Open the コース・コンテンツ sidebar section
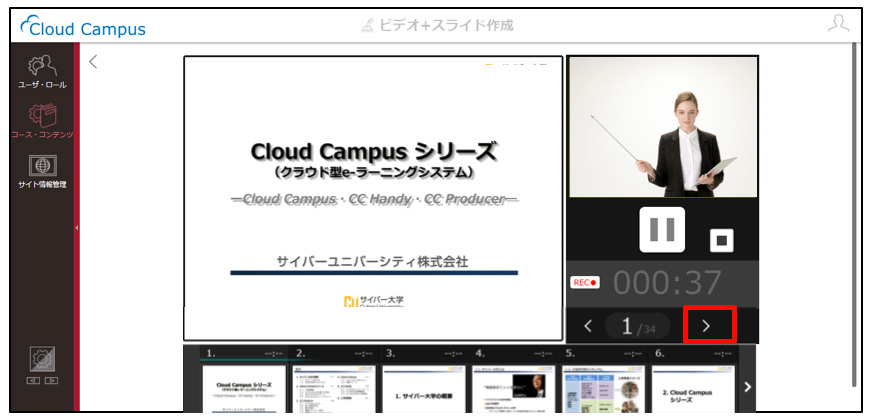The height and width of the screenshot is (420, 870). pyautogui.click(x=42, y=120)
